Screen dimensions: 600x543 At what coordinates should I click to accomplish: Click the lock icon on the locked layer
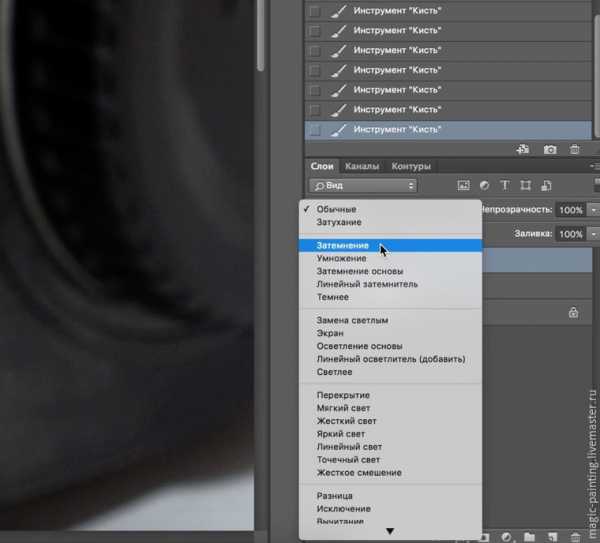tap(573, 313)
